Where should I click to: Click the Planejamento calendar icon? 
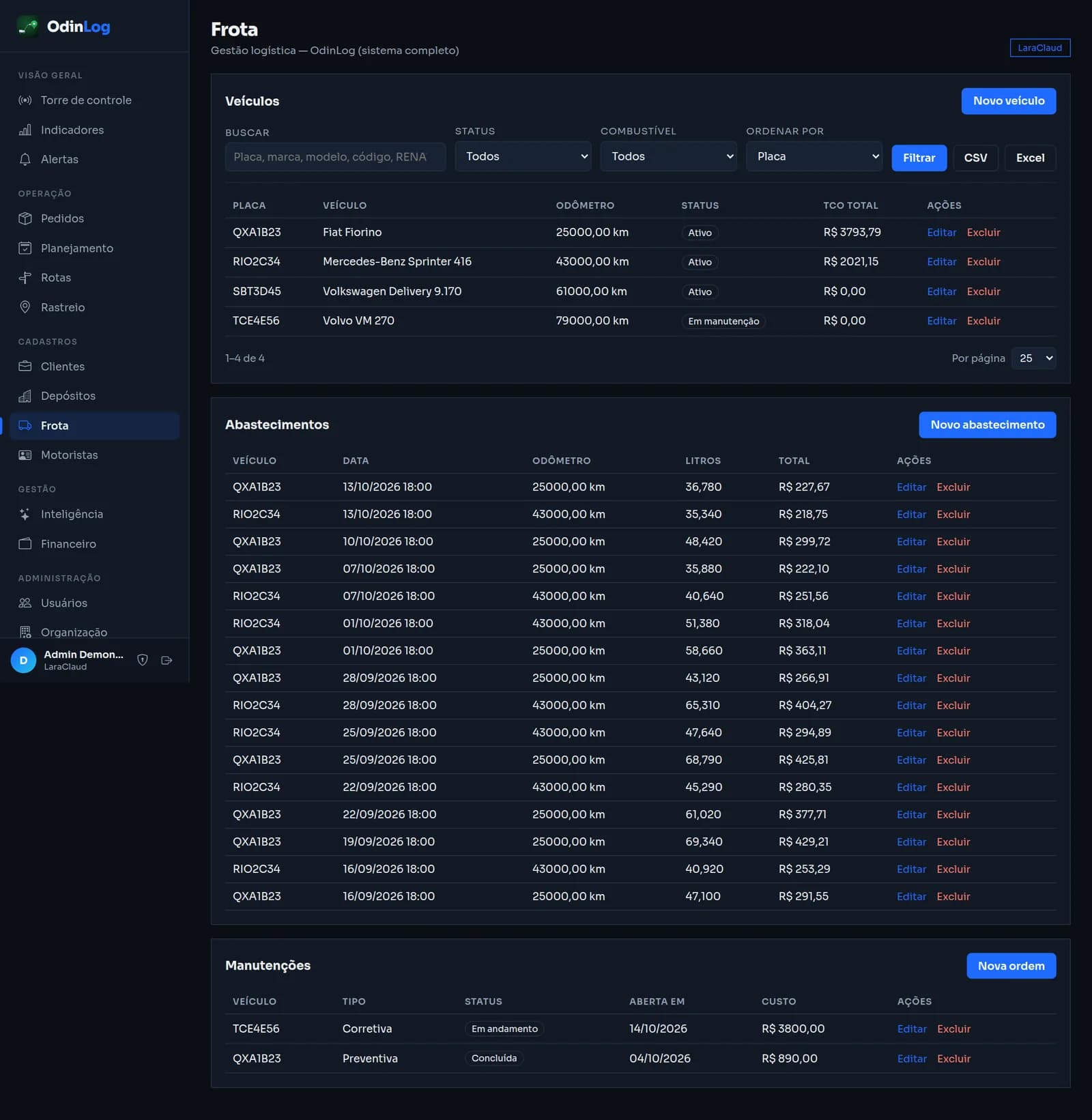(25, 248)
